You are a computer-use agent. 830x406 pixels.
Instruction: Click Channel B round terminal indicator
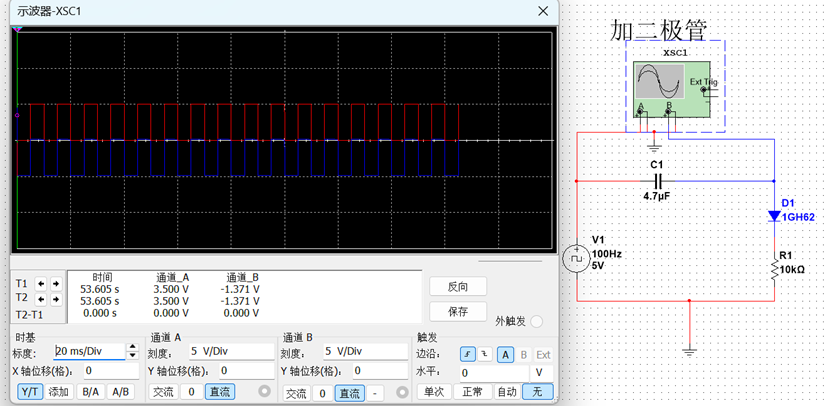402,392
